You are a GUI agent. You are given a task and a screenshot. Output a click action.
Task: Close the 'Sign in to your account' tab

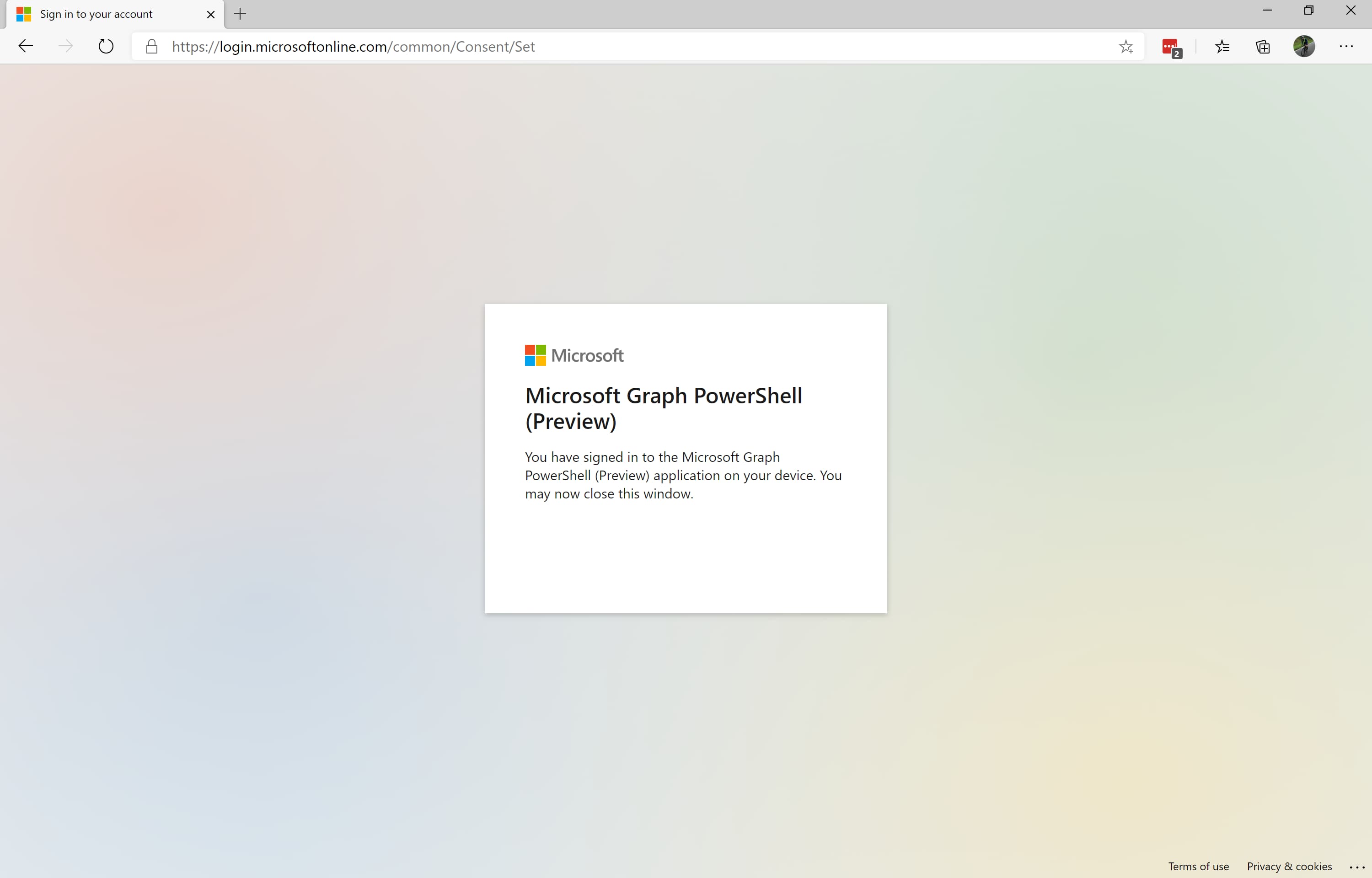pyautogui.click(x=210, y=14)
